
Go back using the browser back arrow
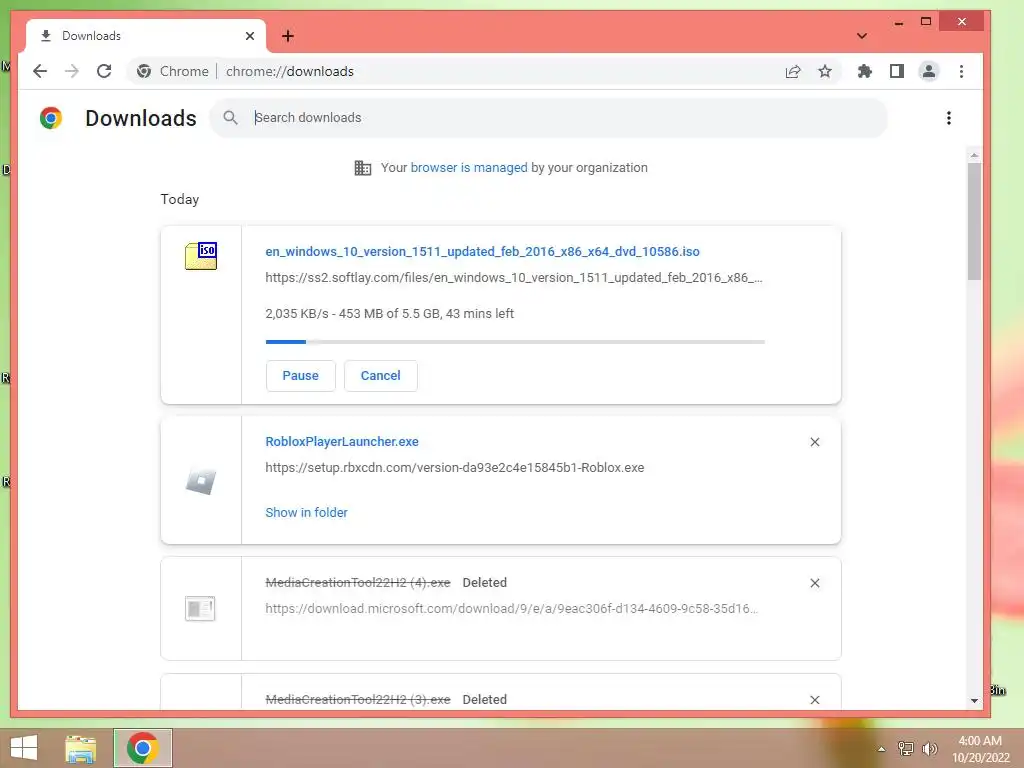pyautogui.click(x=40, y=71)
